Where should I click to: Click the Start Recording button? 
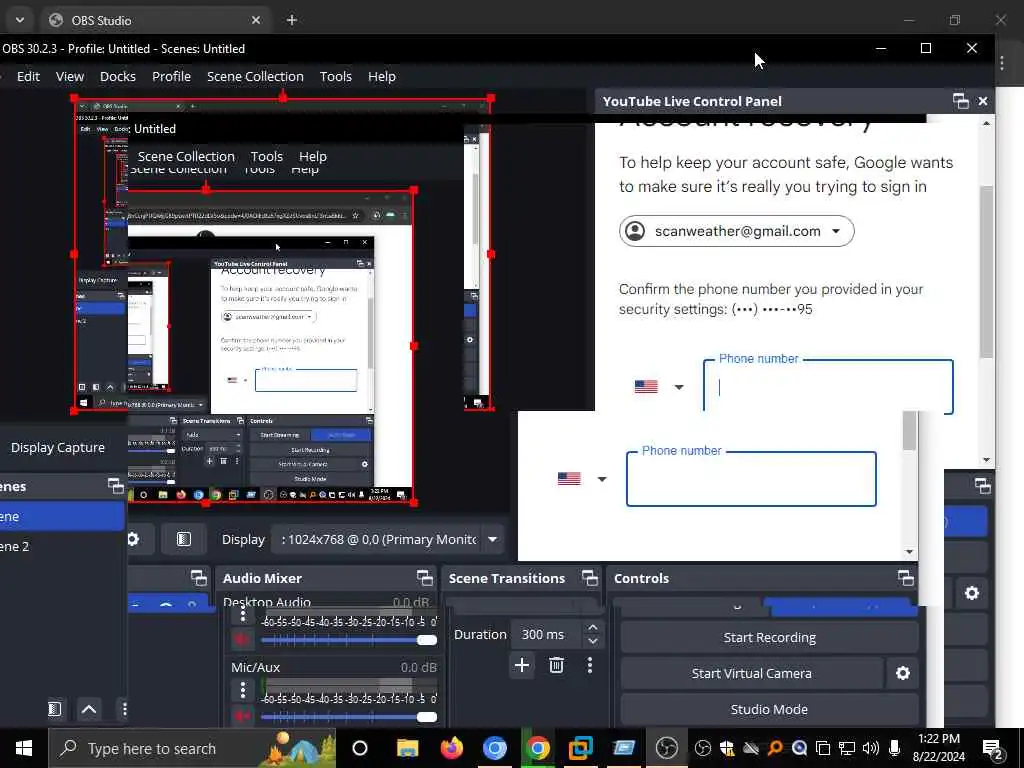pyautogui.click(x=769, y=637)
